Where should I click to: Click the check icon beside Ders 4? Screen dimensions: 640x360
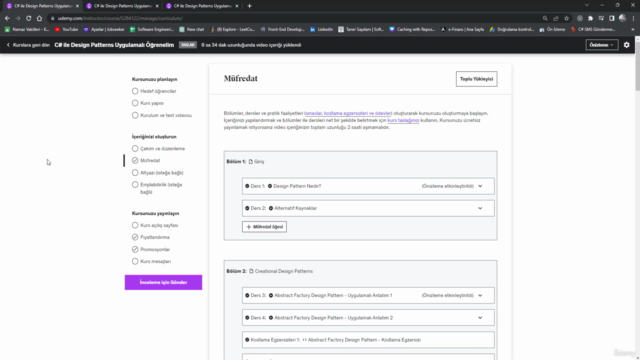(247, 318)
